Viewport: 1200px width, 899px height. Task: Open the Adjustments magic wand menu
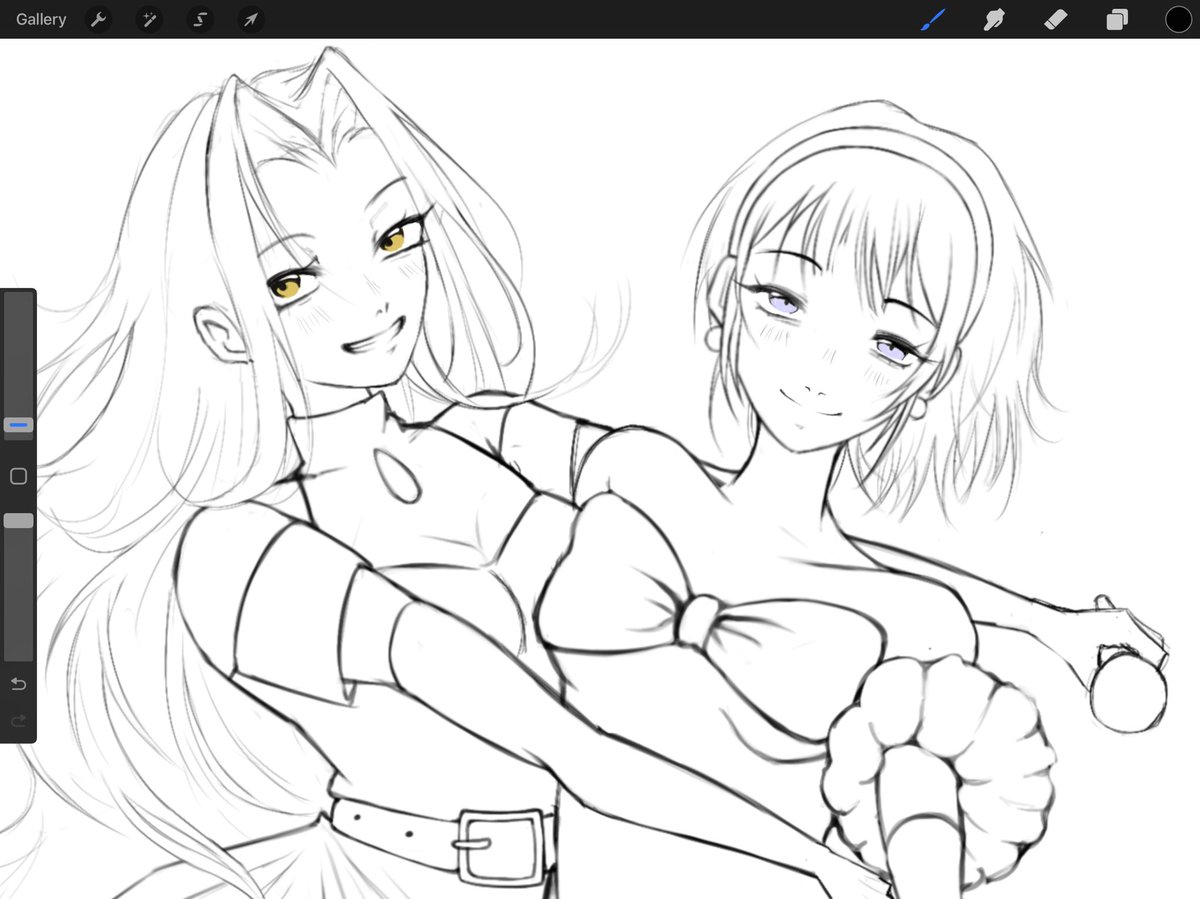(x=149, y=19)
